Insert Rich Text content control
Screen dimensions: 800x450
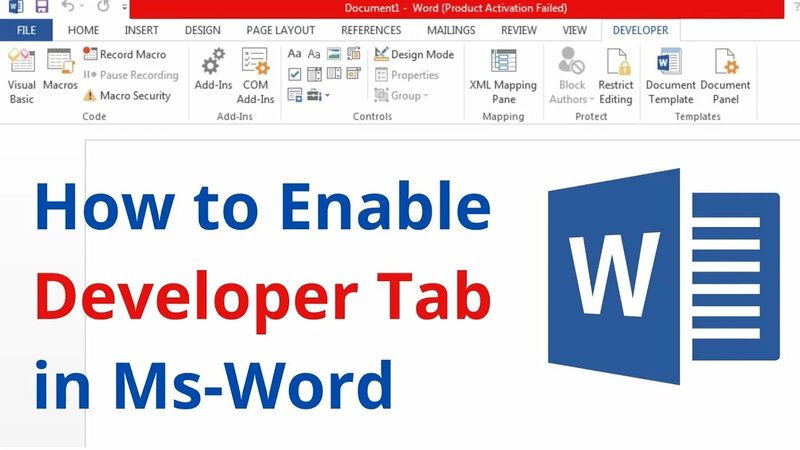click(294, 54)
